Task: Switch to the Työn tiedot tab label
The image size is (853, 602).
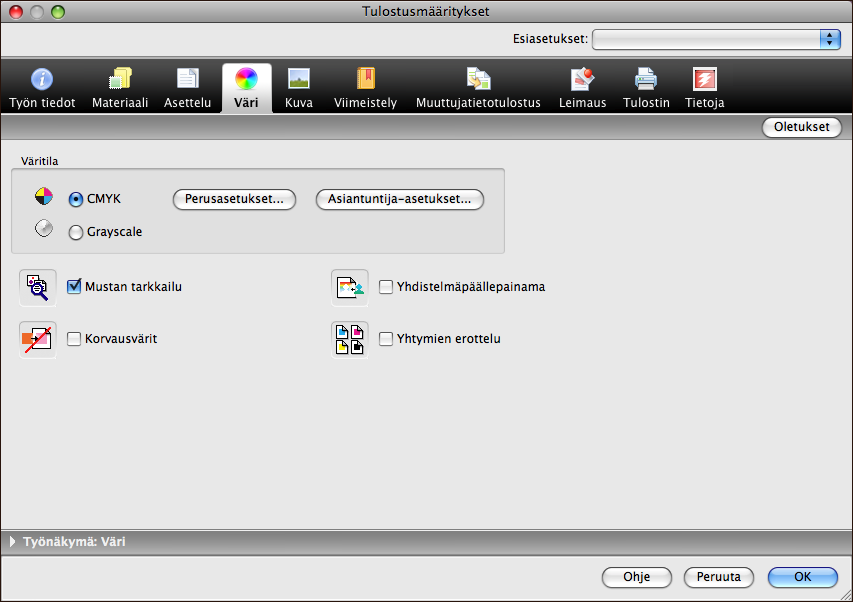Action: click(42, 103)
